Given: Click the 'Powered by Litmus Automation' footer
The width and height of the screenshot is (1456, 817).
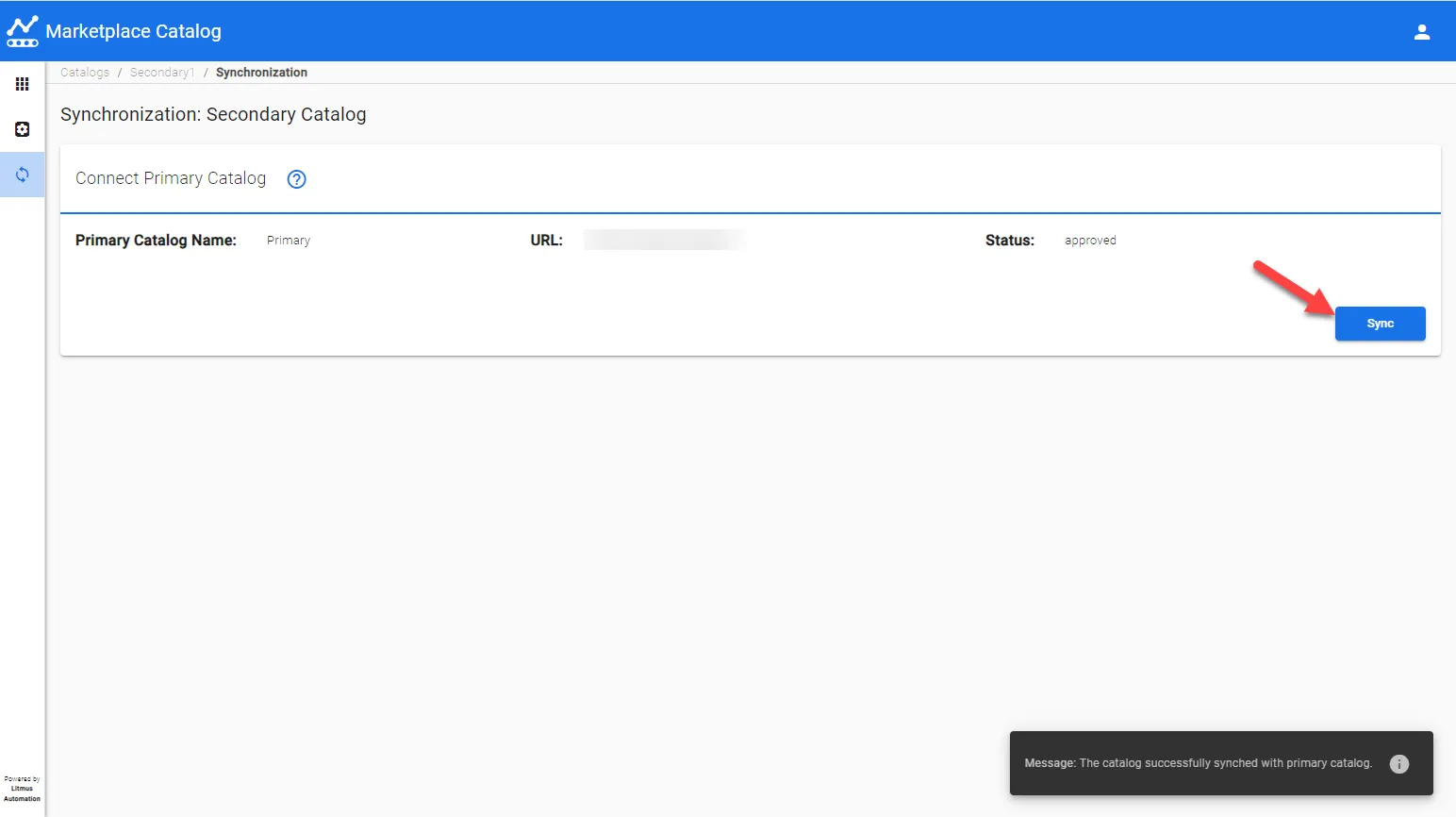Looking at the screenshot, I should [23, 789].
